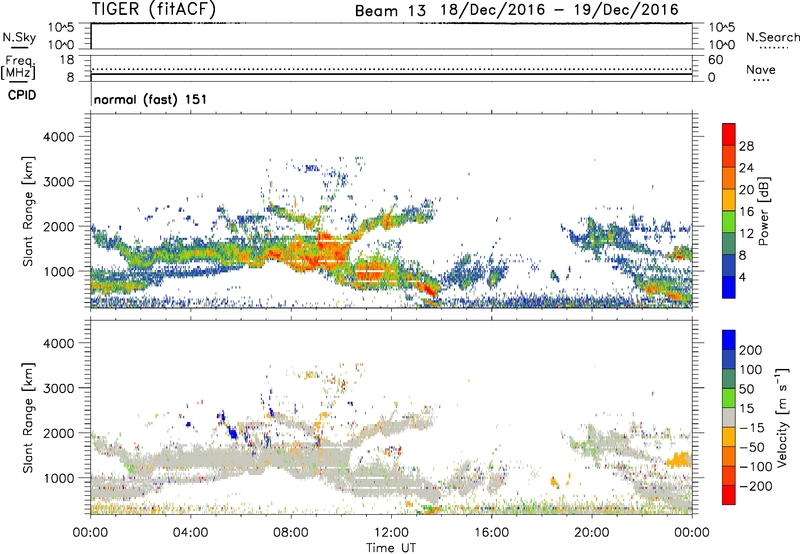
Task: Click the "08:00" time axis label
Action: point(291,533)
